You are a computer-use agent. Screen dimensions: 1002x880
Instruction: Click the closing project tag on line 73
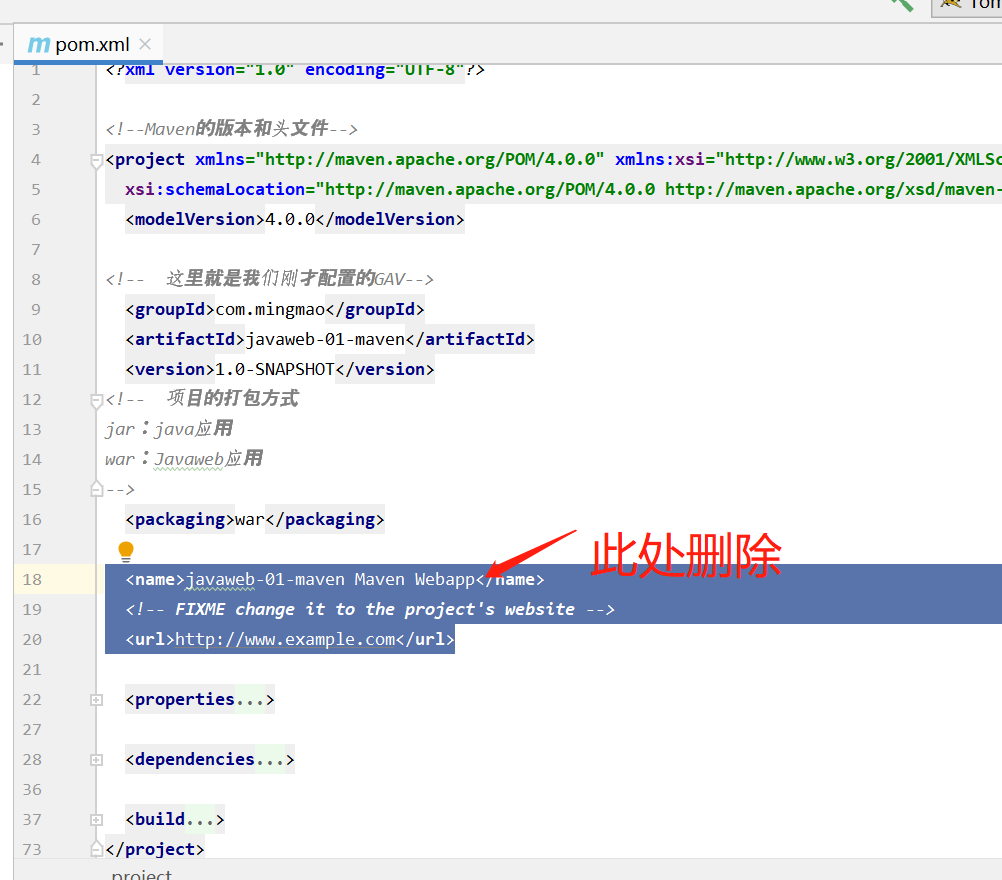155,849
